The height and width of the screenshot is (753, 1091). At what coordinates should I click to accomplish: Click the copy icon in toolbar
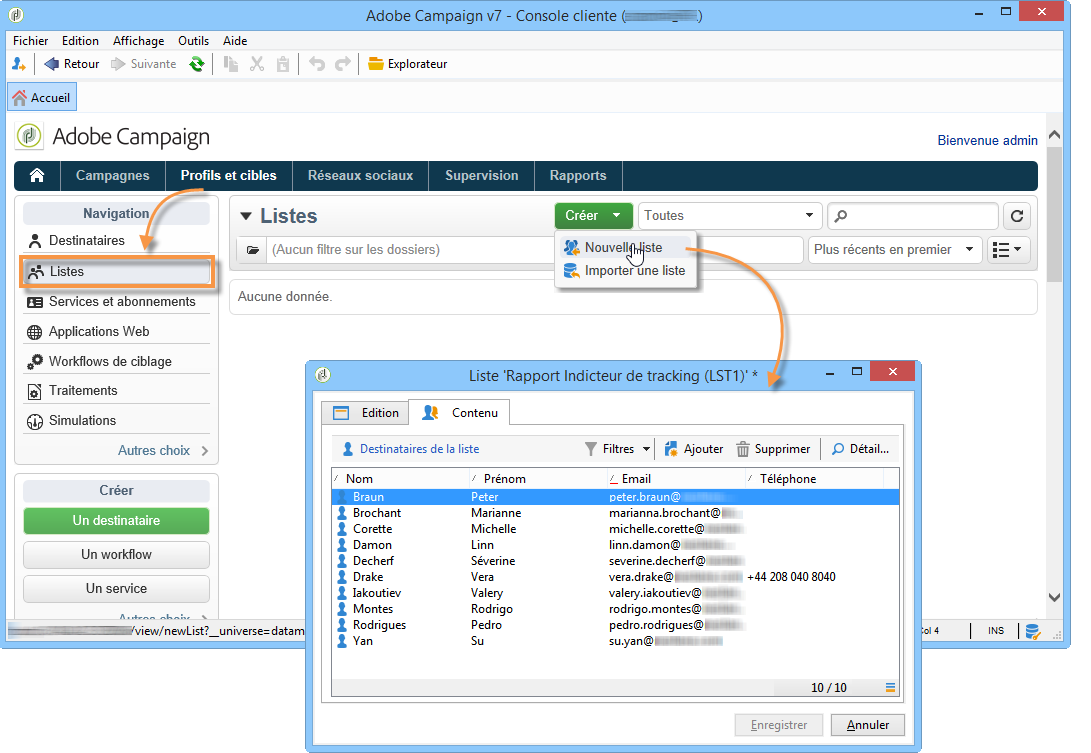[230, 64]
